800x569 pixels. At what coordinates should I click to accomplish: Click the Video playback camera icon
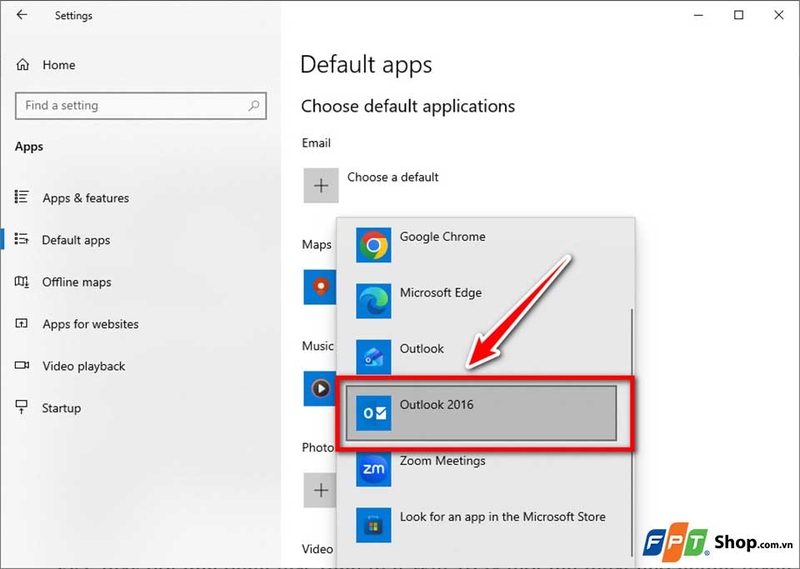[21, 365]
